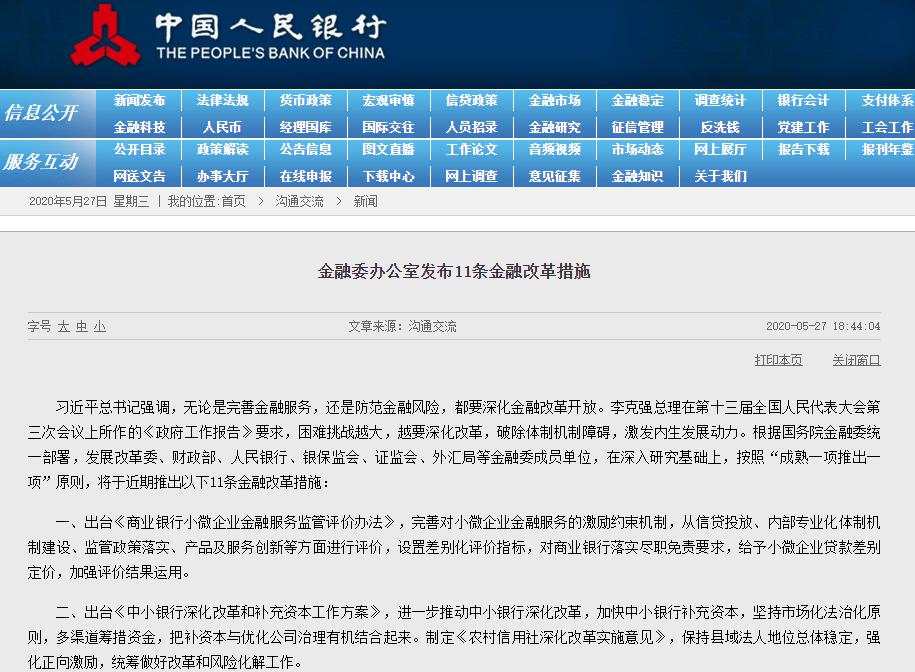This screenshot has height=672, width=915.
Task: Select 在线申报 in the navigation bar
Action: pyautogui.click(x=305, y=176)
